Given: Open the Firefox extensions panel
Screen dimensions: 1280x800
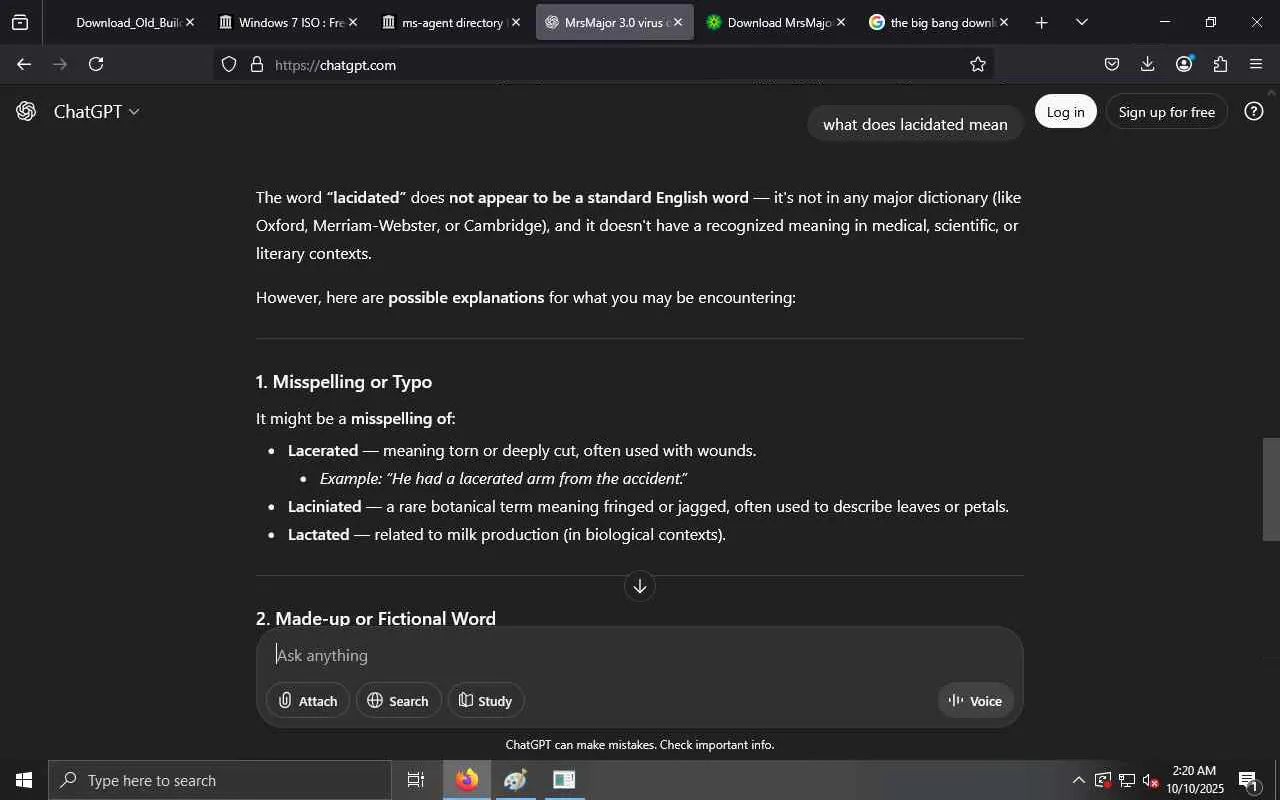Looking at the screenshot, I should click(1220, 64).
